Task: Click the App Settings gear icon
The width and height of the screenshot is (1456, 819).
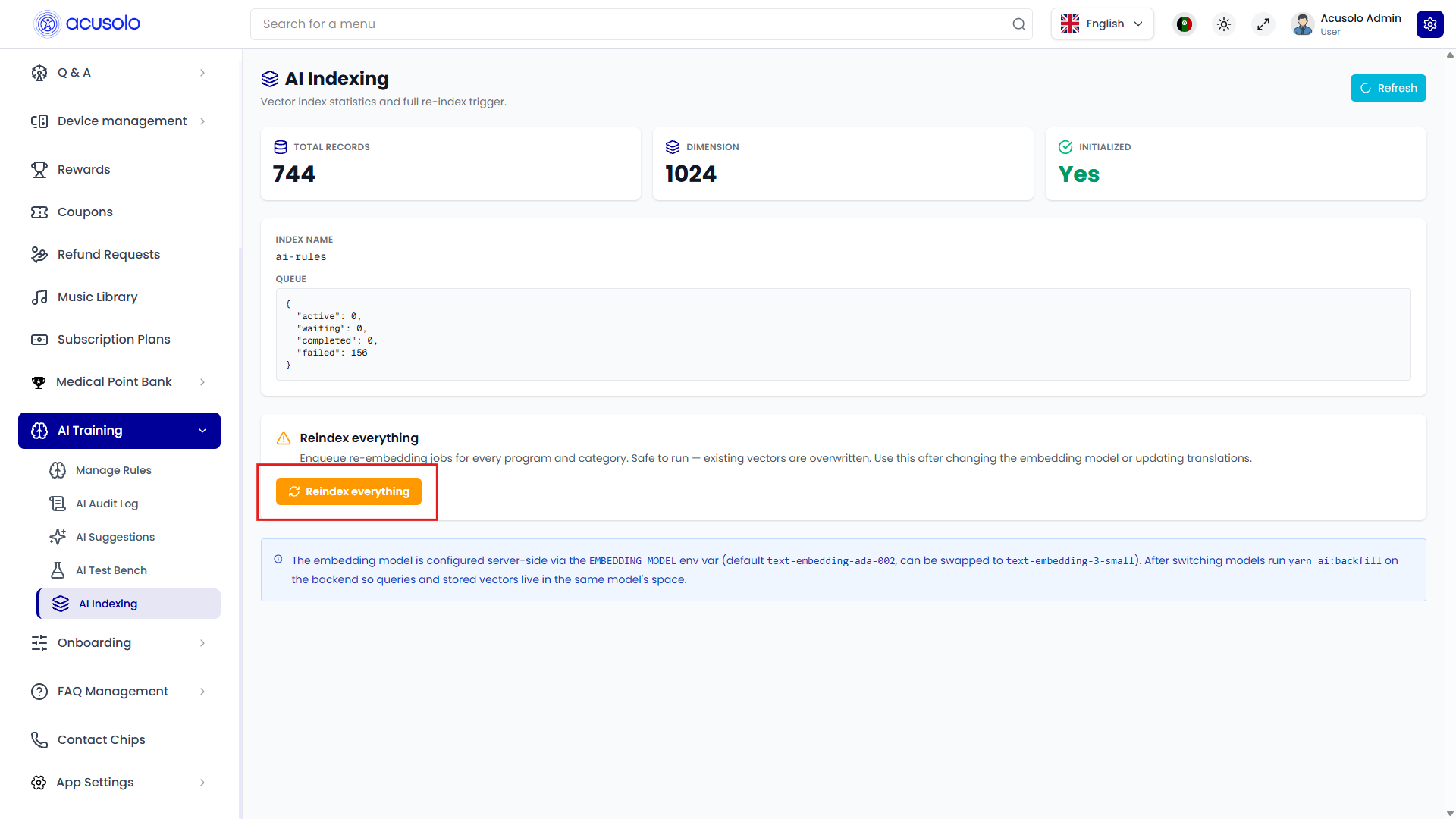Action: pos(39,783)
